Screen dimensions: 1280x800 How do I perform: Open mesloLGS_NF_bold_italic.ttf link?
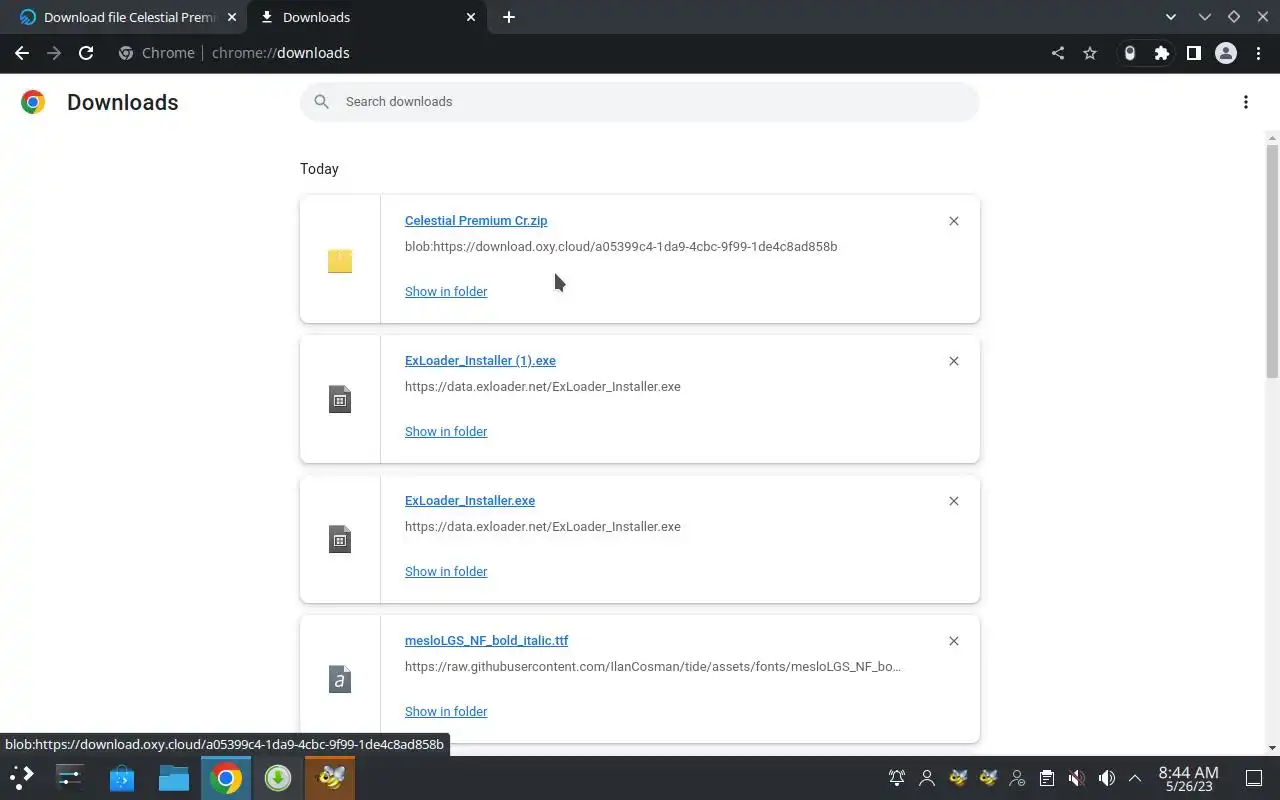486,641
